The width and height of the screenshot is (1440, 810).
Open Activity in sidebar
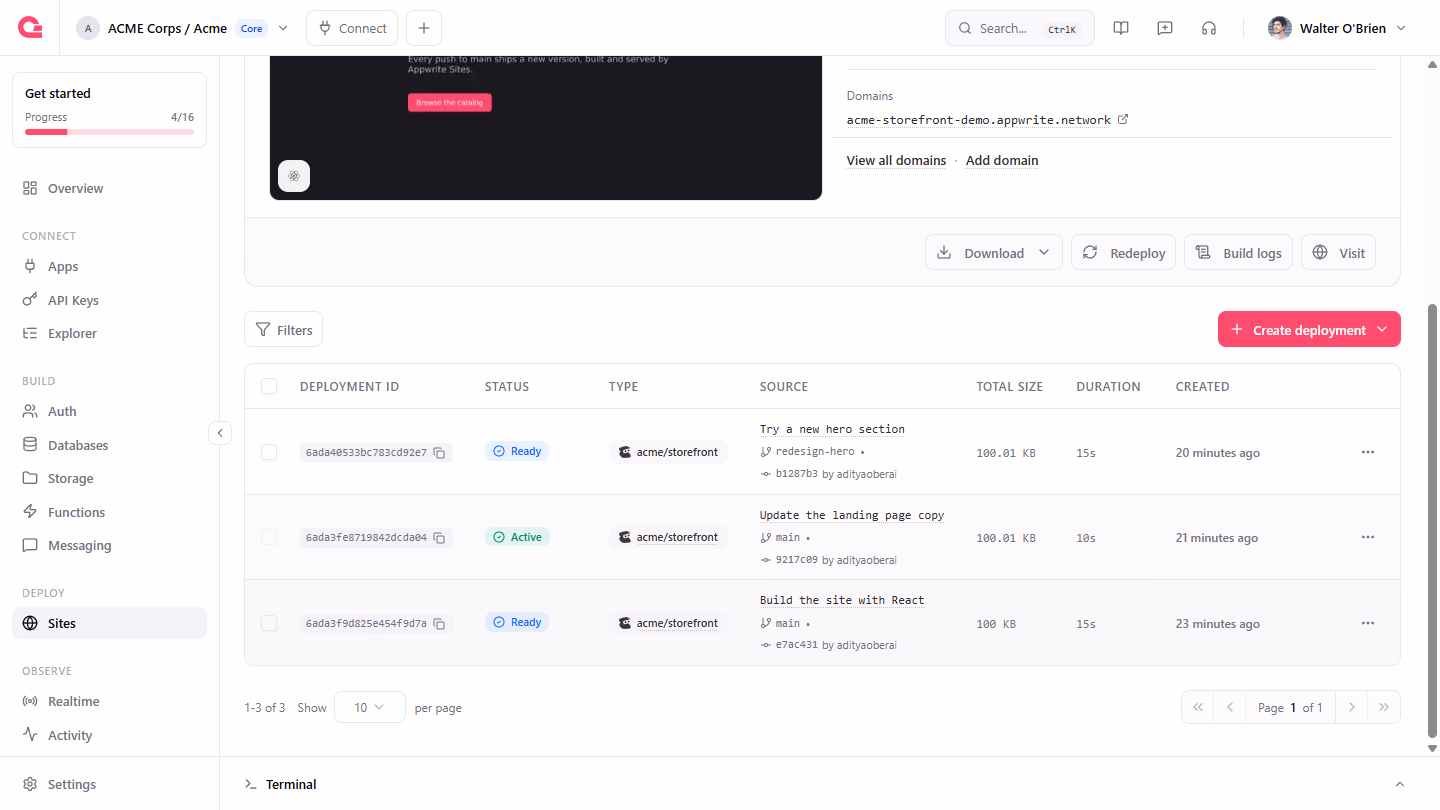pyautogui.click(x=110, y=735)
